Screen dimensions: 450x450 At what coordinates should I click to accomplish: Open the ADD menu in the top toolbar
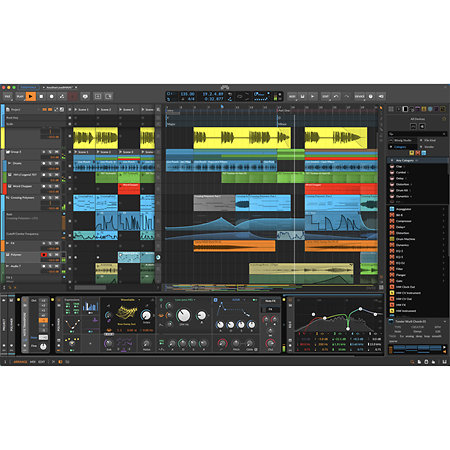pos(292,96)
